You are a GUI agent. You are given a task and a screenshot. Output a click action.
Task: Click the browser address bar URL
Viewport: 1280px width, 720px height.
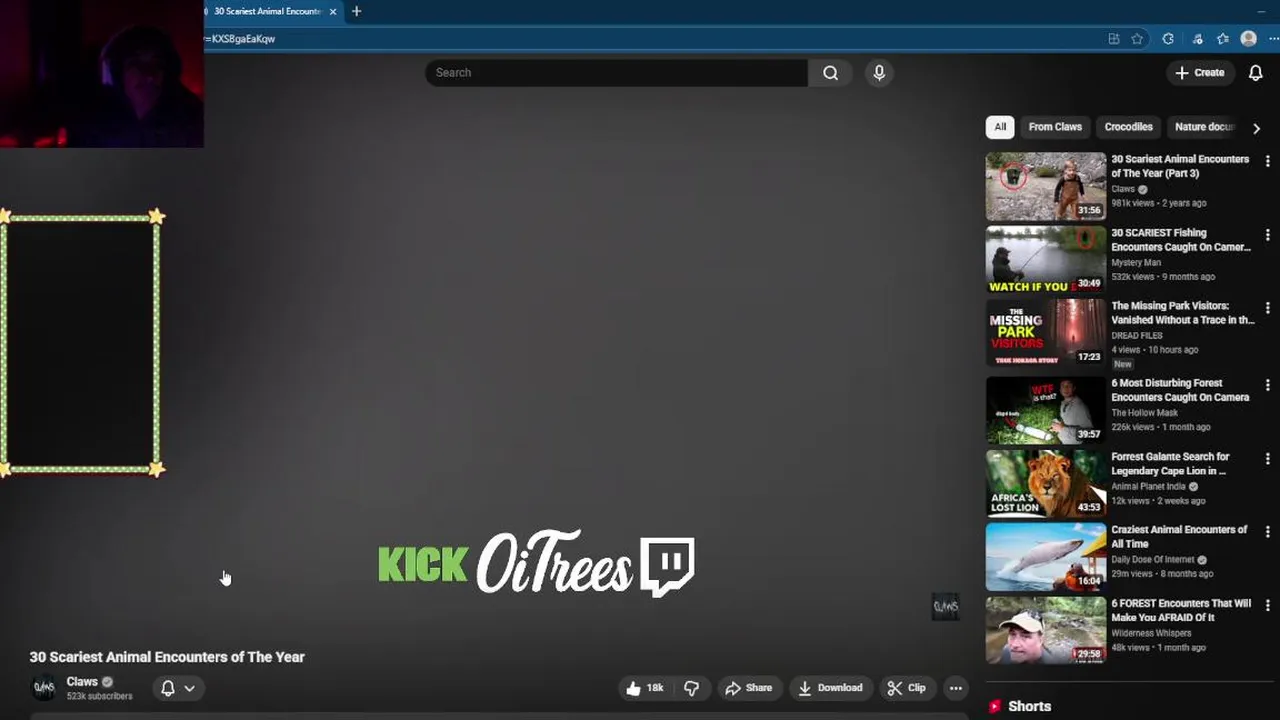pyautogui.click(x=240, y=39)
